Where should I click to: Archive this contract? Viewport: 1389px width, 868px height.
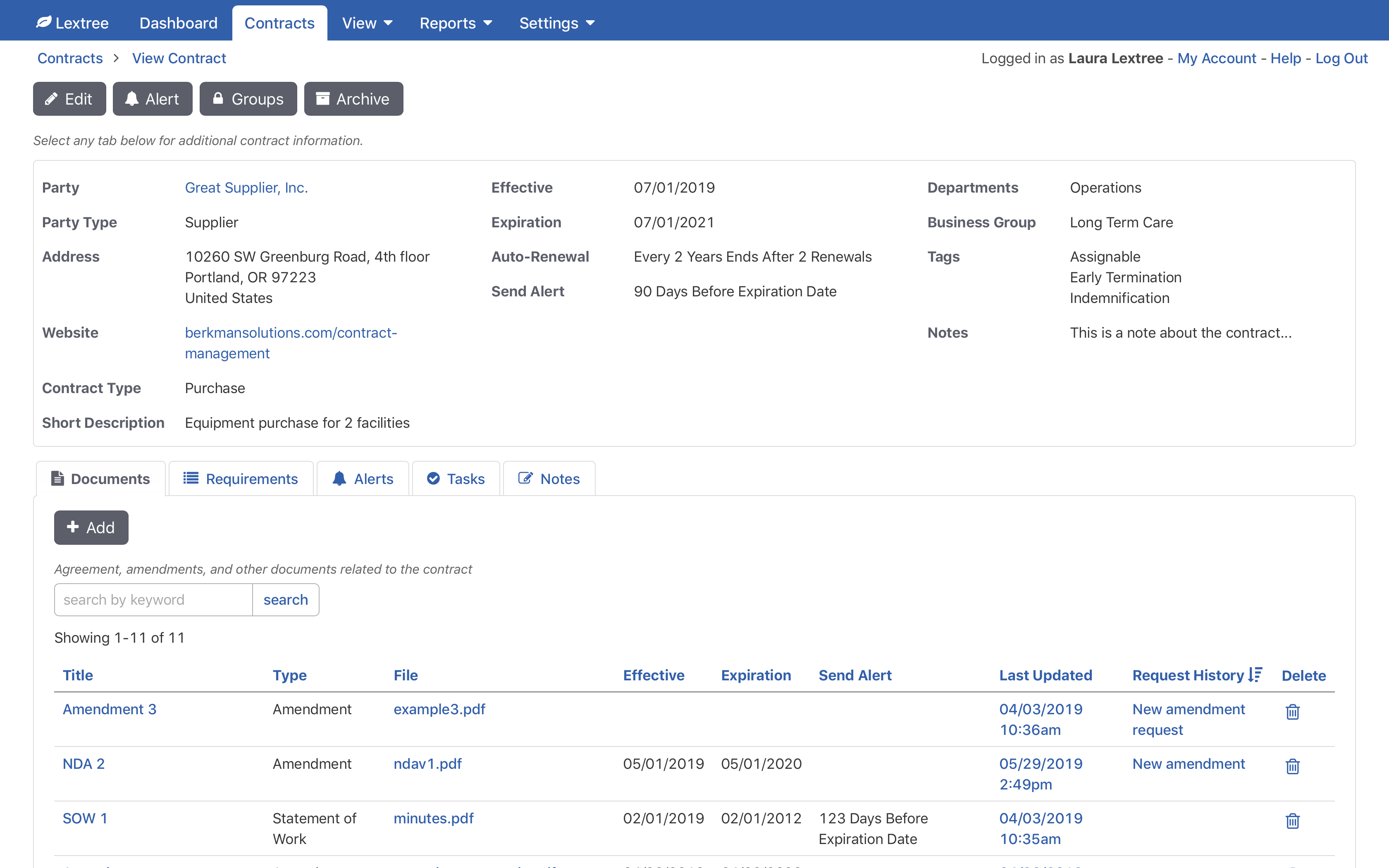(353, 99)
